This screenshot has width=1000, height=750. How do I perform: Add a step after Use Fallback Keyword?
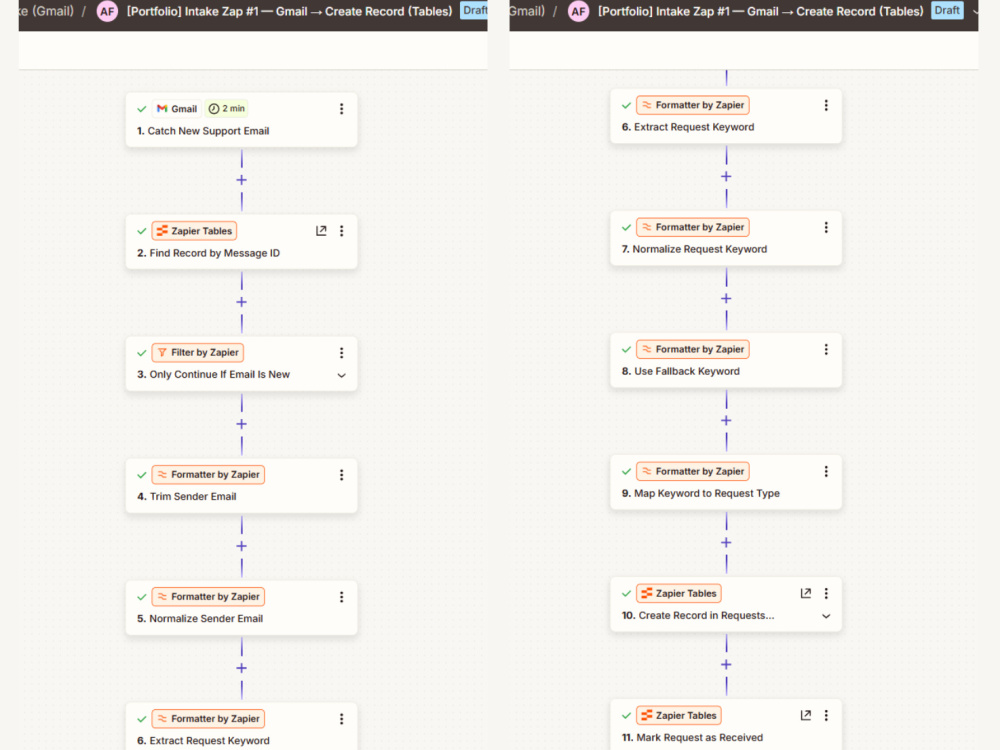pyautogui.click(x=726, y=420)
